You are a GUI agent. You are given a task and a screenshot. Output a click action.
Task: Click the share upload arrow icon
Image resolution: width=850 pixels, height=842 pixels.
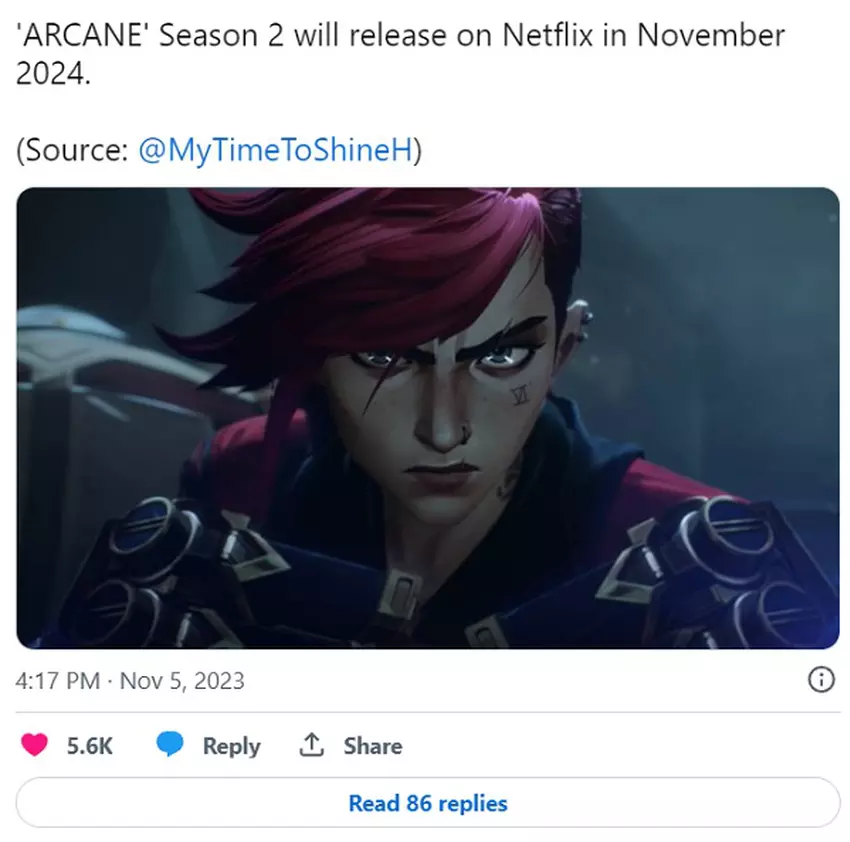pyautogui.click(x=312, y=744)
